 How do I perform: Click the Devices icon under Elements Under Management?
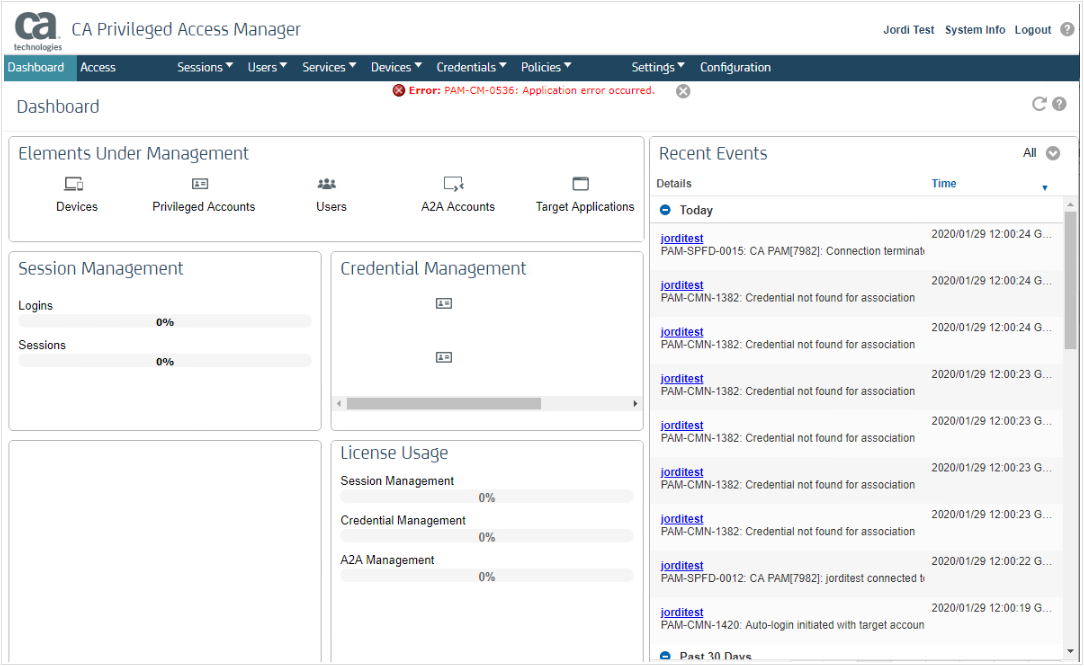[74, 184]
